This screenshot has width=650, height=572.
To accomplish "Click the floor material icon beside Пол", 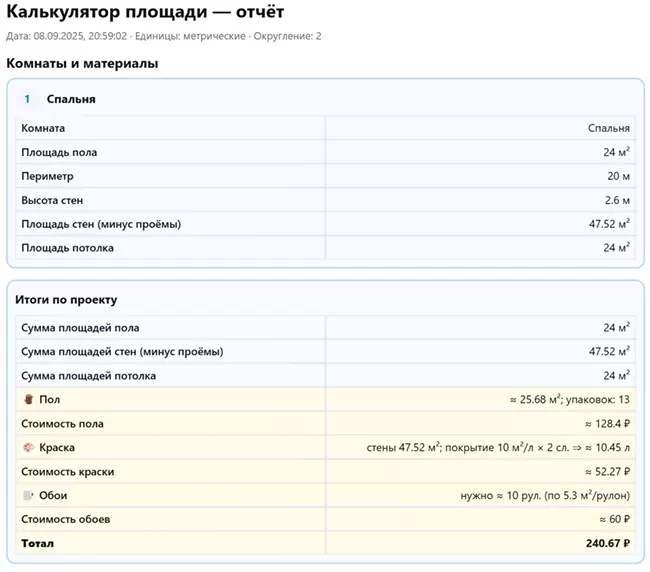I will pos(28,399).
